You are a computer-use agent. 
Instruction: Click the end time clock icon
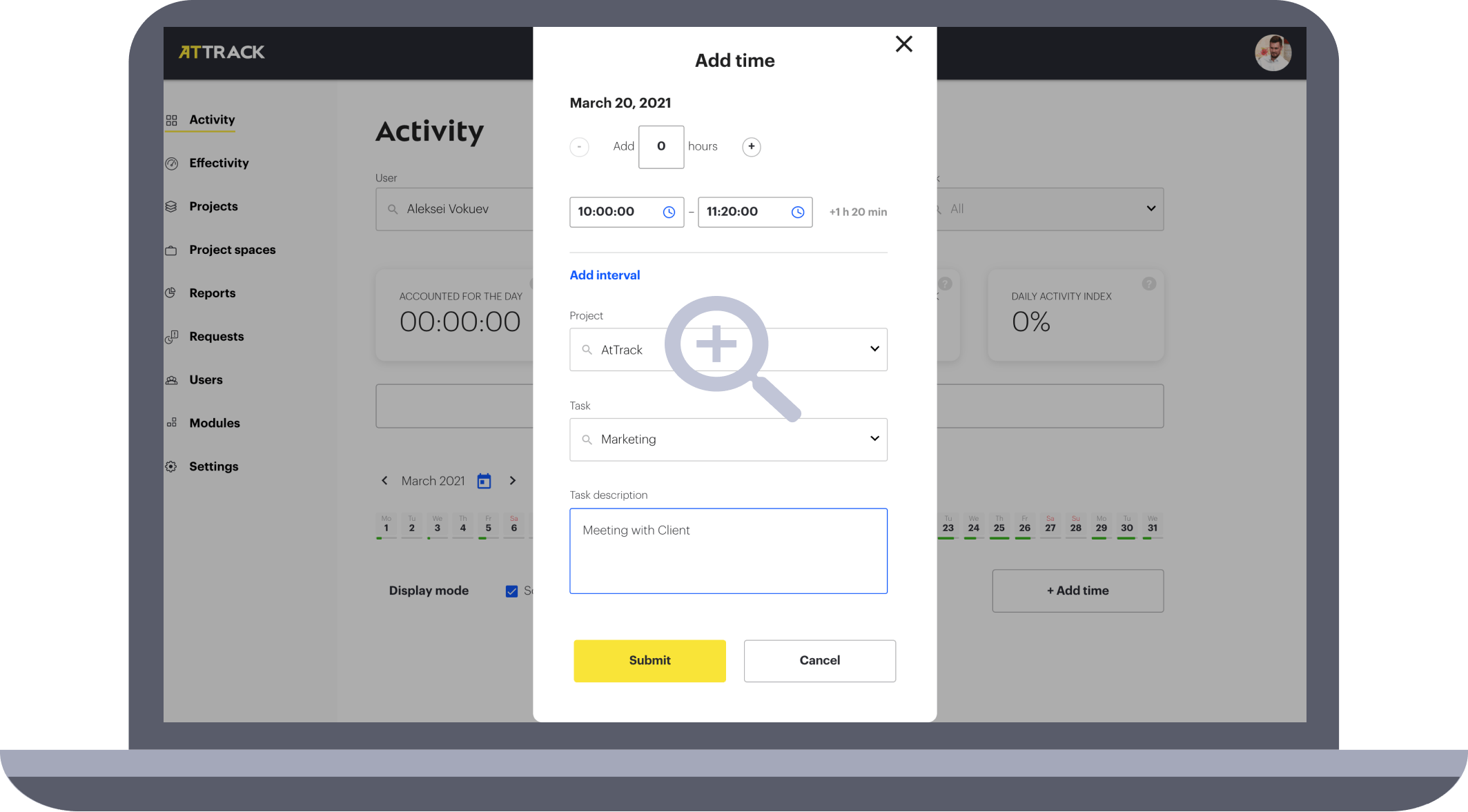pyautogui.click(x=797, y=212)
